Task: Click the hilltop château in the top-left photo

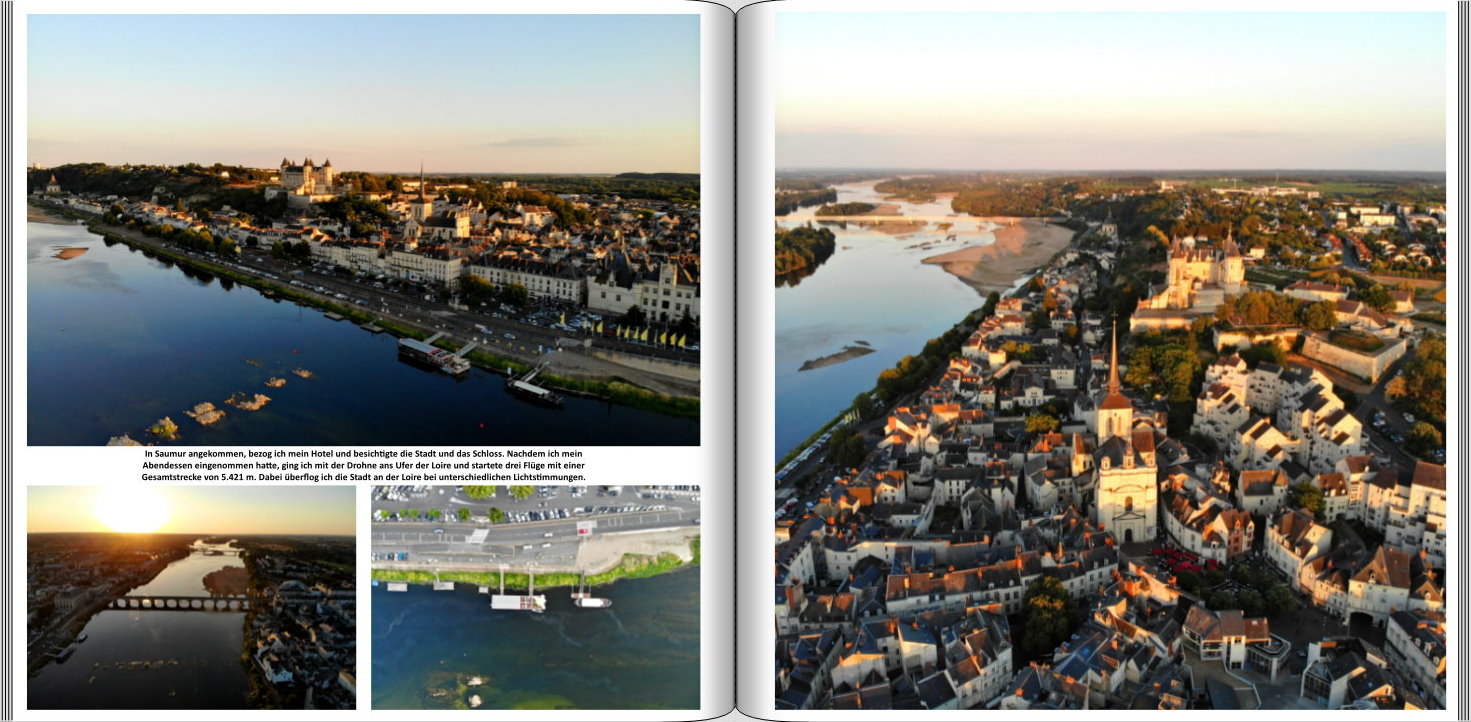Action: 306,177
